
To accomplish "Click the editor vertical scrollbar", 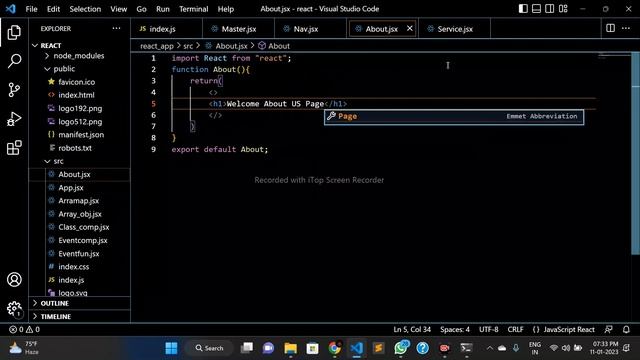I will (x=635, y=153).
